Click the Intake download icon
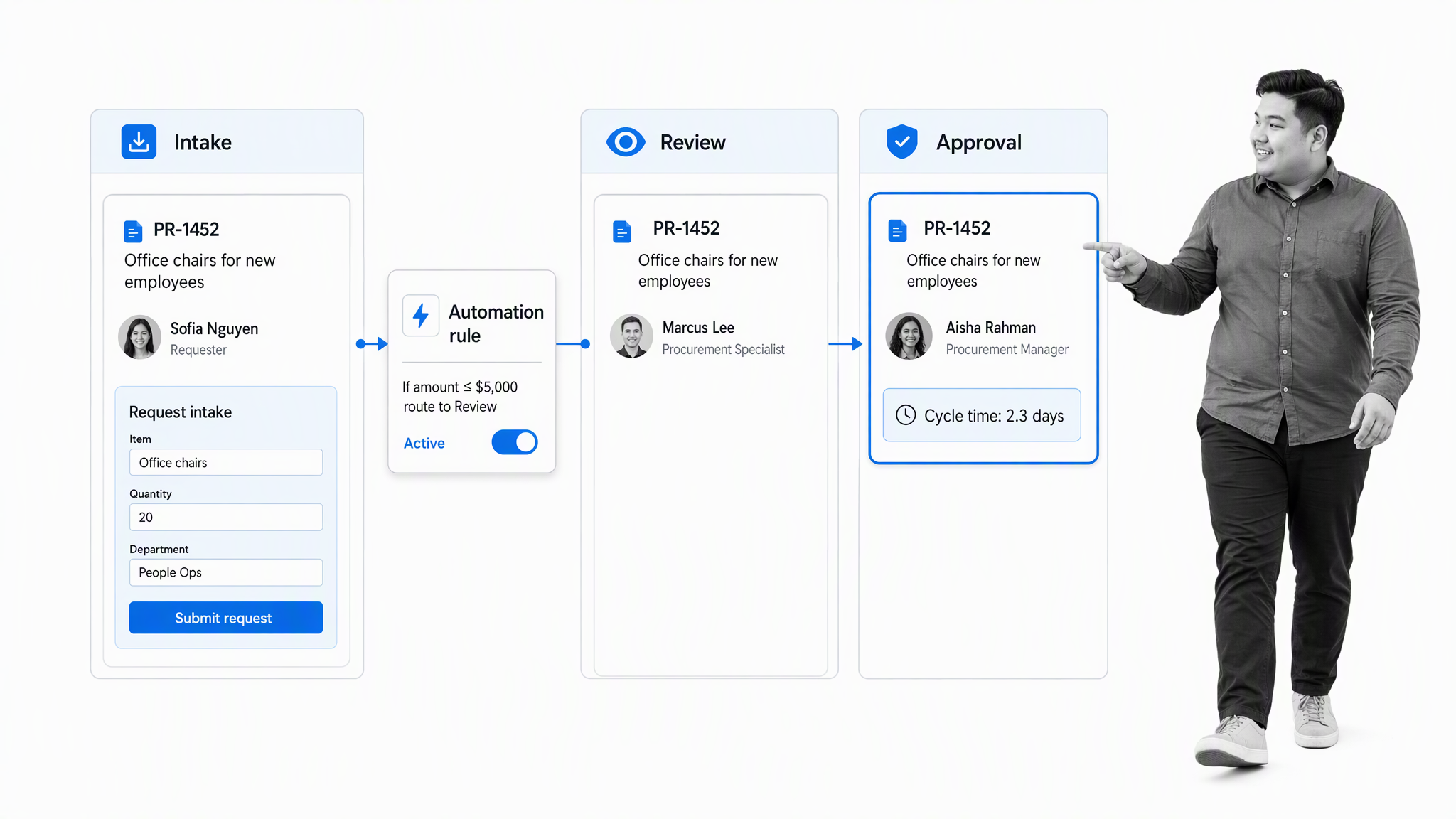Viewport: 1456px width, 819px height. 139,141
